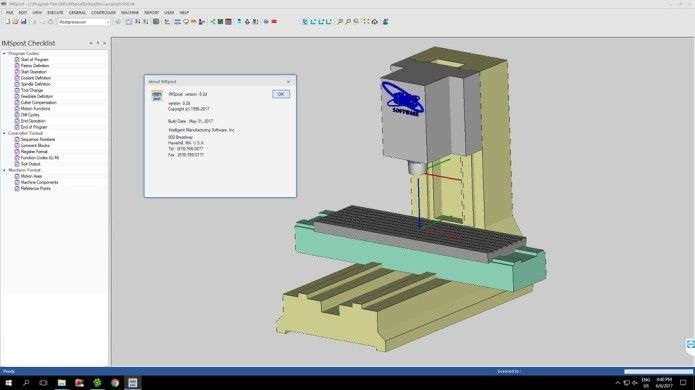Click the IMSpost icon in the About dialog

coord(157,96)
